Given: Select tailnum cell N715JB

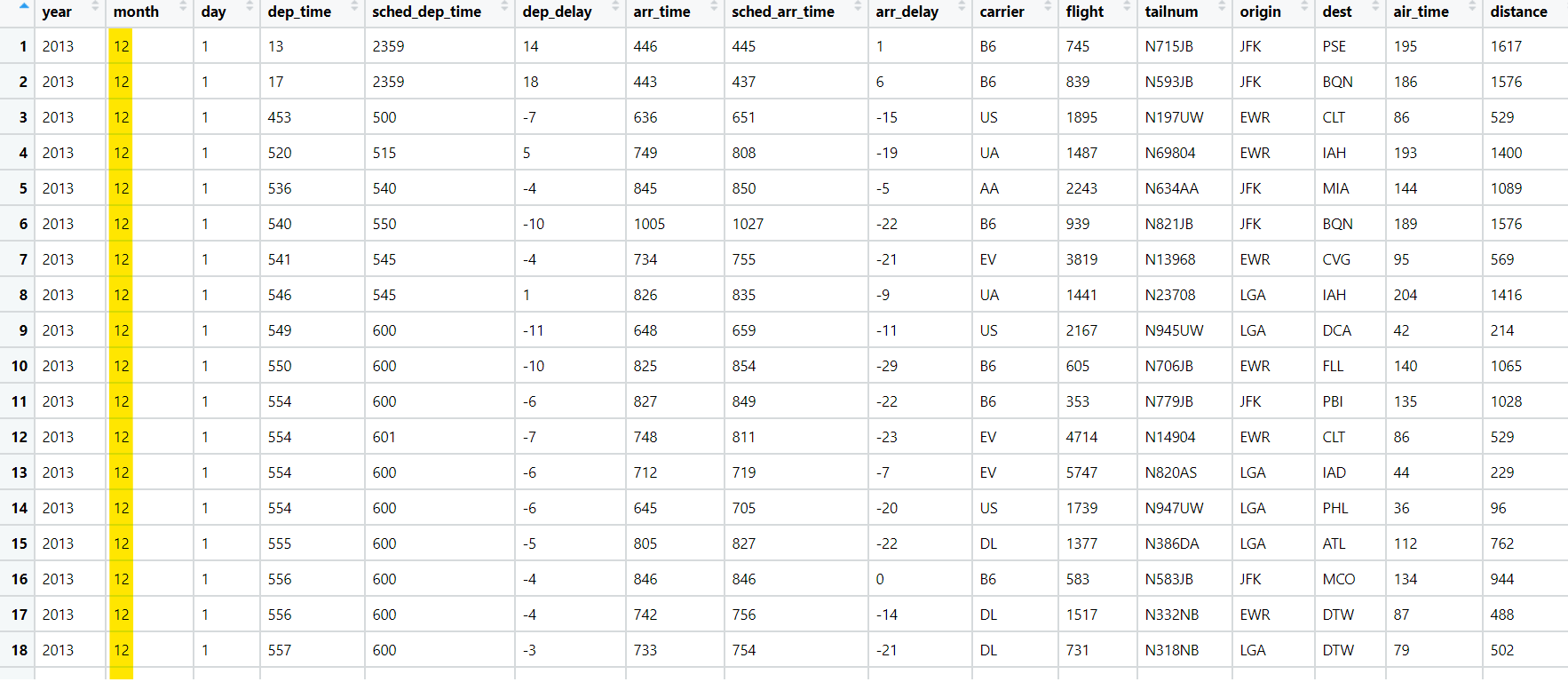Looking at the screenshot, I should [1168, 46].
